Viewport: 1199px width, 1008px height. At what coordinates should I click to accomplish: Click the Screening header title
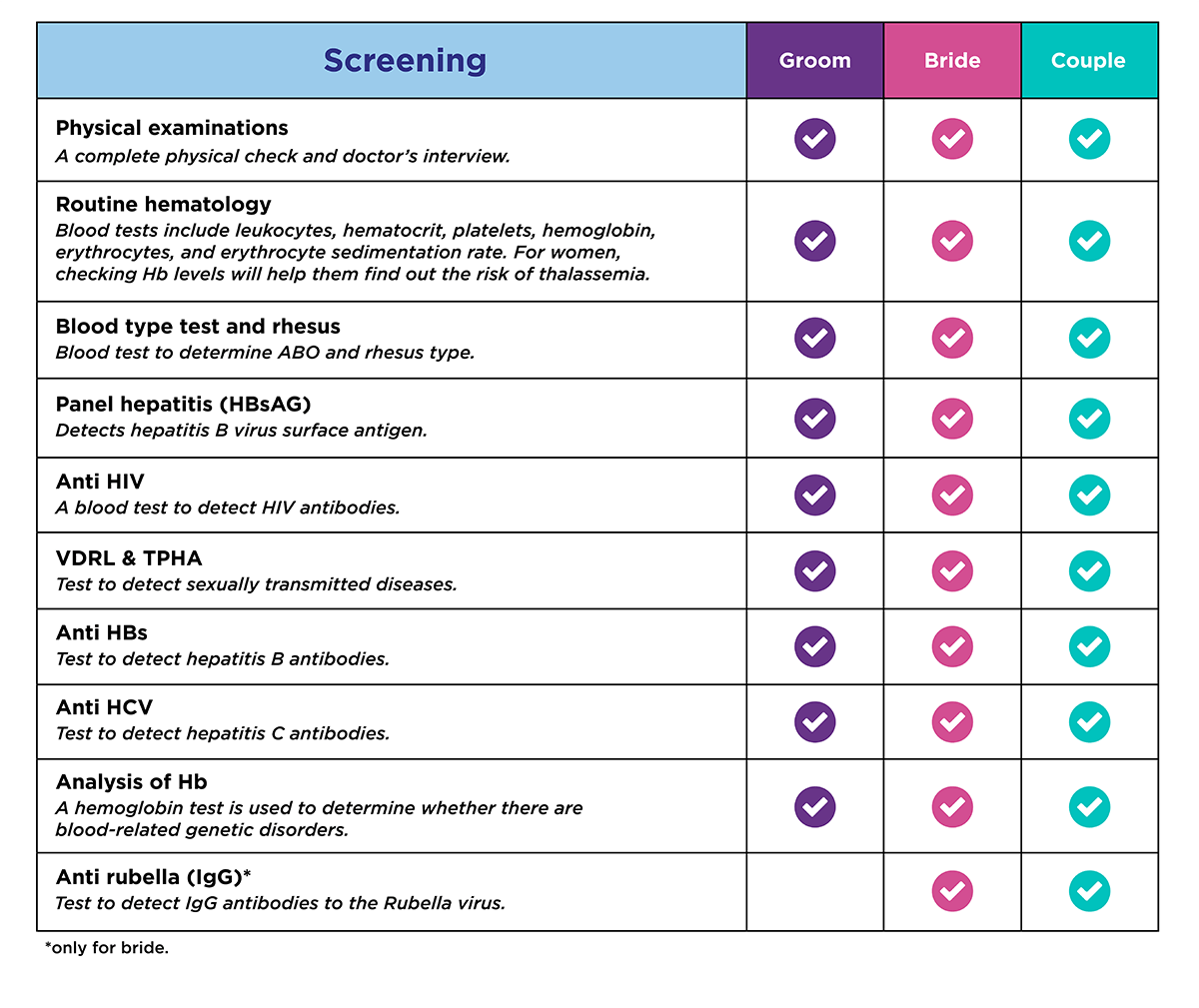[x=405, y=61]
